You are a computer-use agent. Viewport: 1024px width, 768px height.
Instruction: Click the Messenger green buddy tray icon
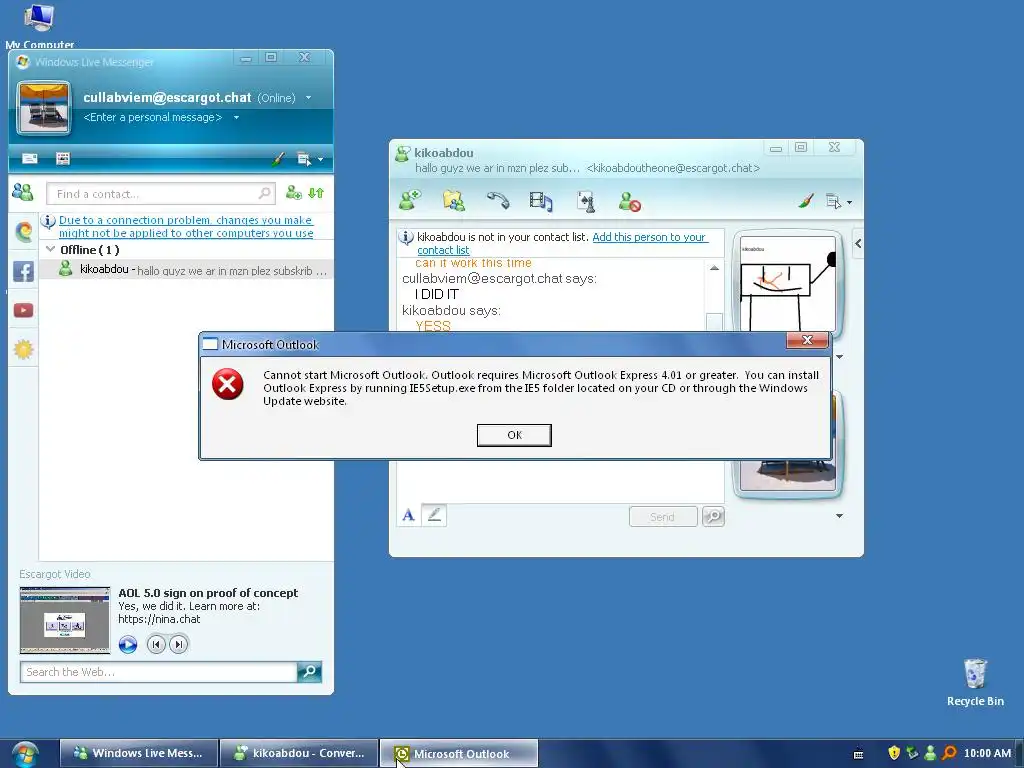coord(930,753)
